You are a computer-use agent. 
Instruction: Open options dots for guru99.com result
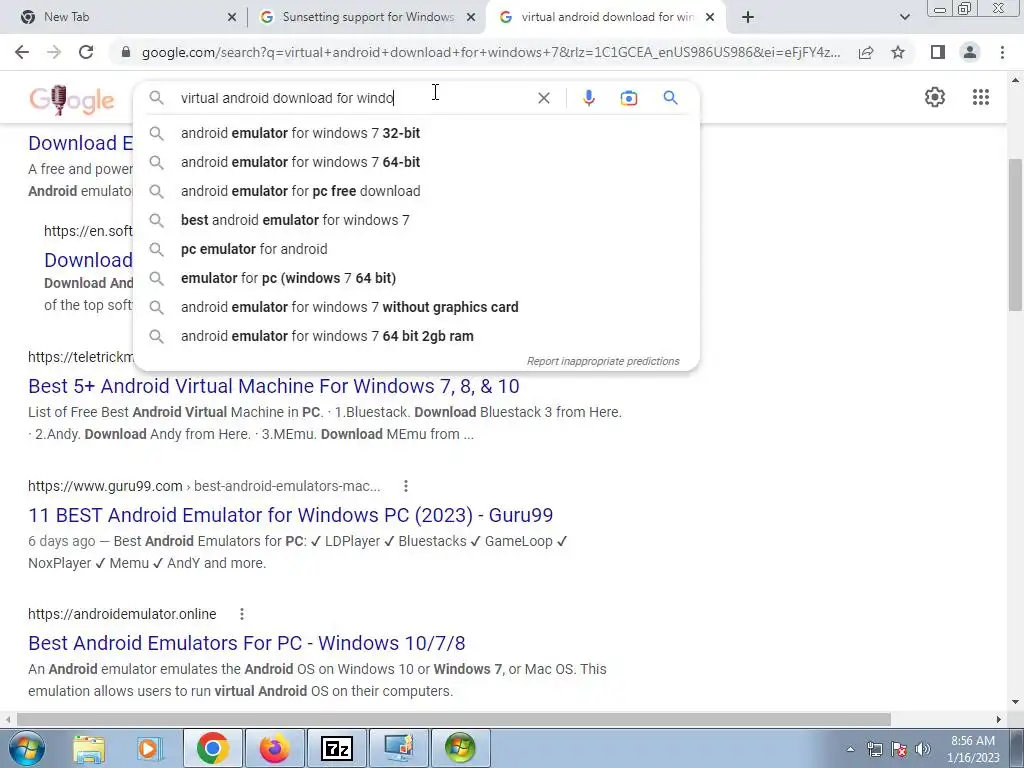[406, 486]
